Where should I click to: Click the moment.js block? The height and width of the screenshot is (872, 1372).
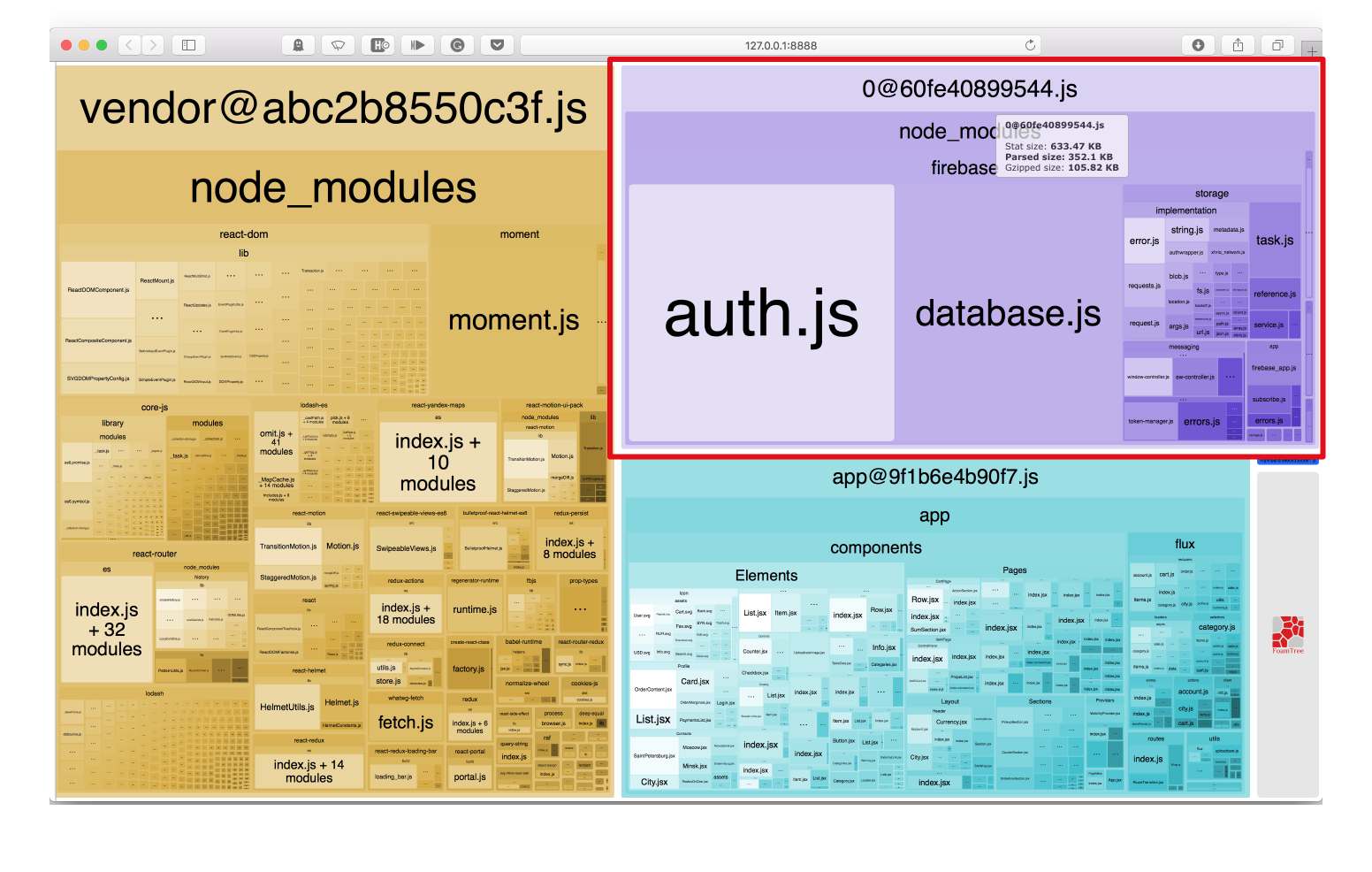point(514,320)
